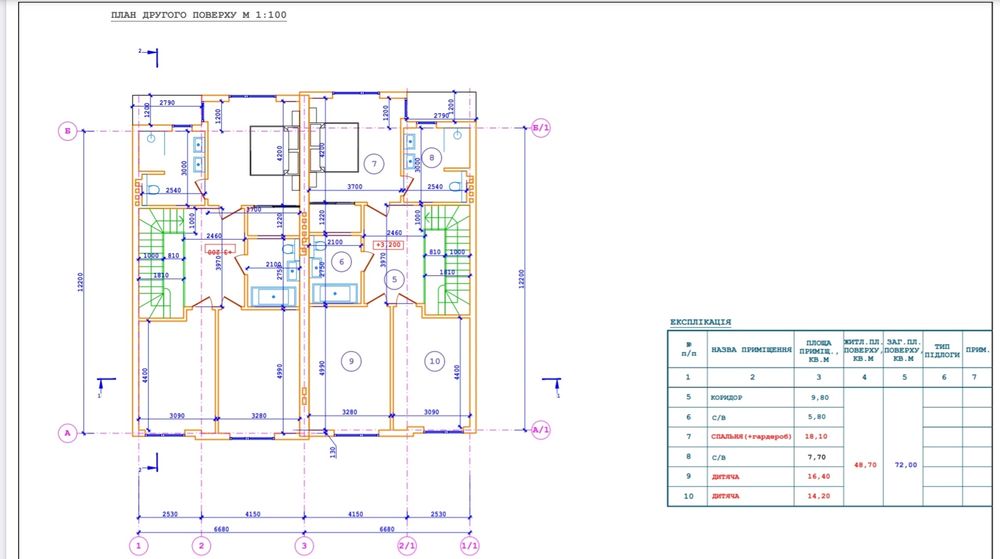Select the 'ЕКСПЛІКАЦІЯ' table heading
The width and height of the screenshot is (1000, 559).
click(x=700, y=322)
